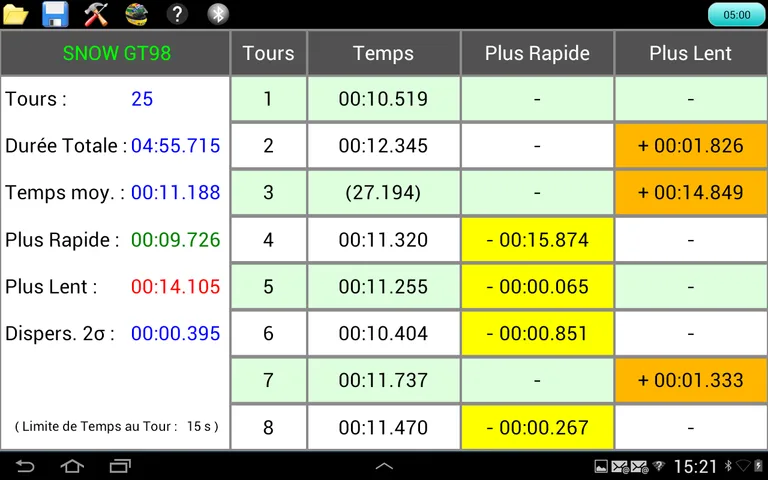This screenshot has height=480, width=768.
Task: Tap the Tours column header
Action: coord(268,53)
